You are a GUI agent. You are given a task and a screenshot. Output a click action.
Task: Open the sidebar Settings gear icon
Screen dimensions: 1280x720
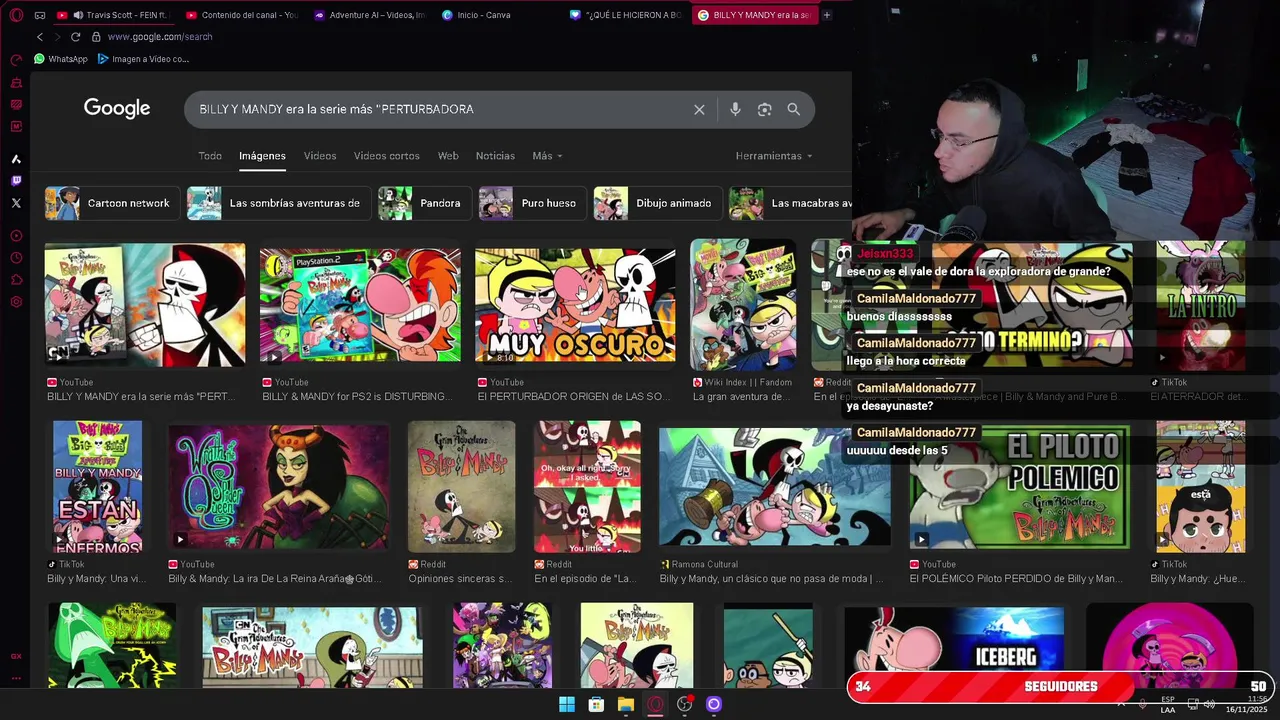pyautogui.click(x=16, y=302)
